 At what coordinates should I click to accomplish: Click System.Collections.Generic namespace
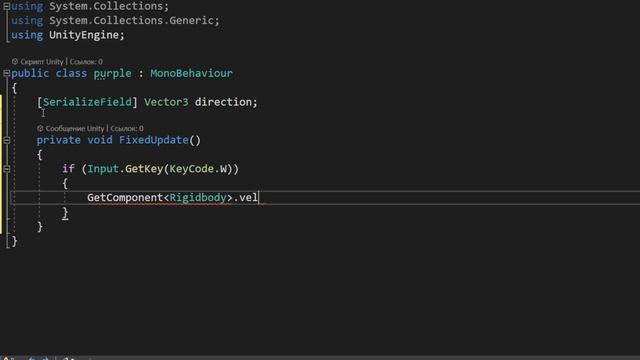(x=131, y=20)
